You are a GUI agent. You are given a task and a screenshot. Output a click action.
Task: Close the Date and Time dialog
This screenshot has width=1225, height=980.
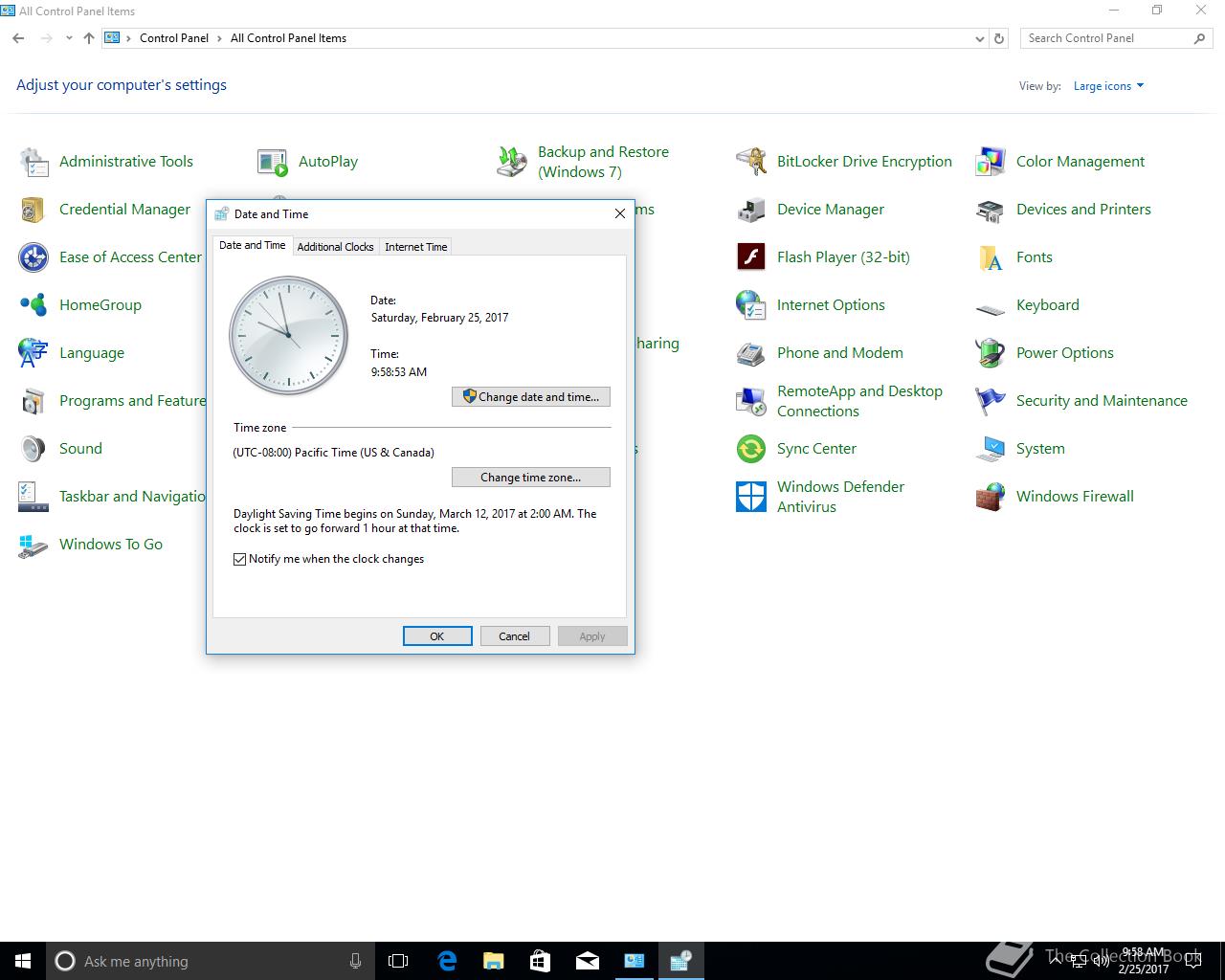click(619, 213)
